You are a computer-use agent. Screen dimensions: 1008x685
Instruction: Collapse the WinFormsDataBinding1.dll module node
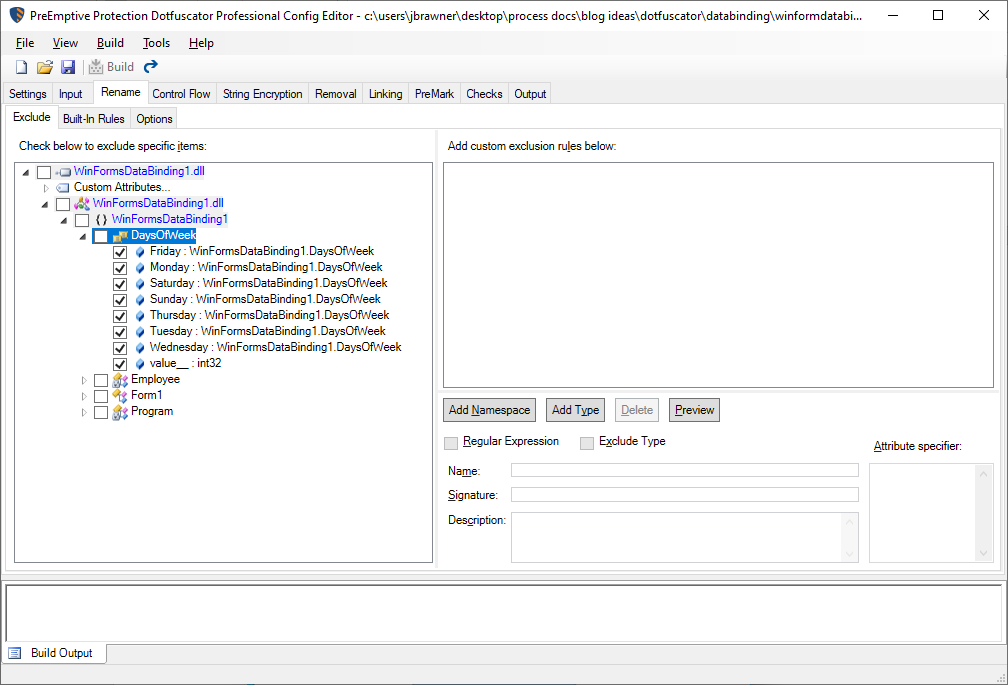[x=45, y=204]
